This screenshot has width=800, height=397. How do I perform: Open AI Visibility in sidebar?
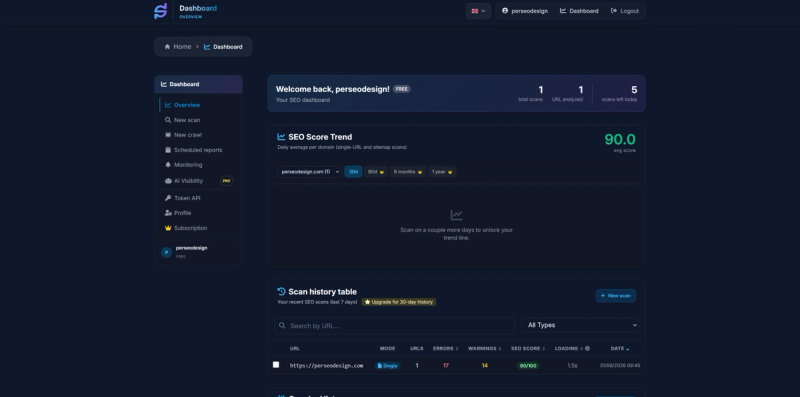point(184,181)
